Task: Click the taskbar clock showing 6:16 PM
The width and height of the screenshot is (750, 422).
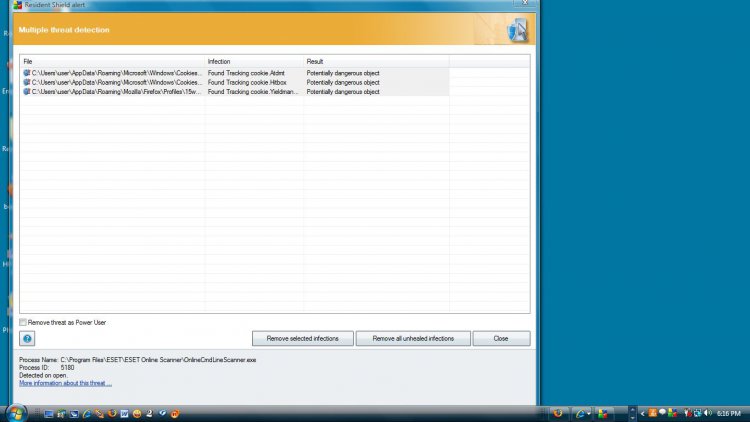Action: 728,413
